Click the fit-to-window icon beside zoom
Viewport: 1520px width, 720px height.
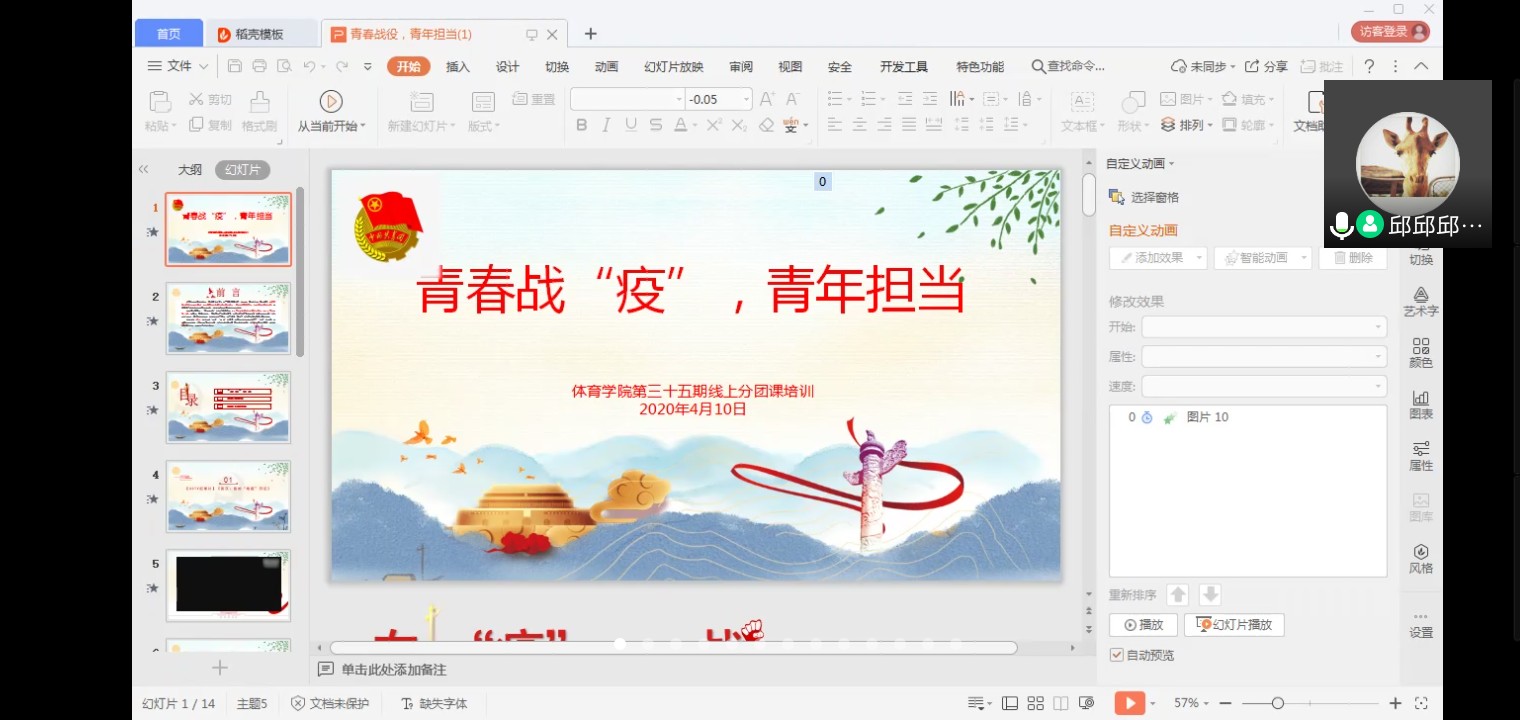click(1421, 703)
